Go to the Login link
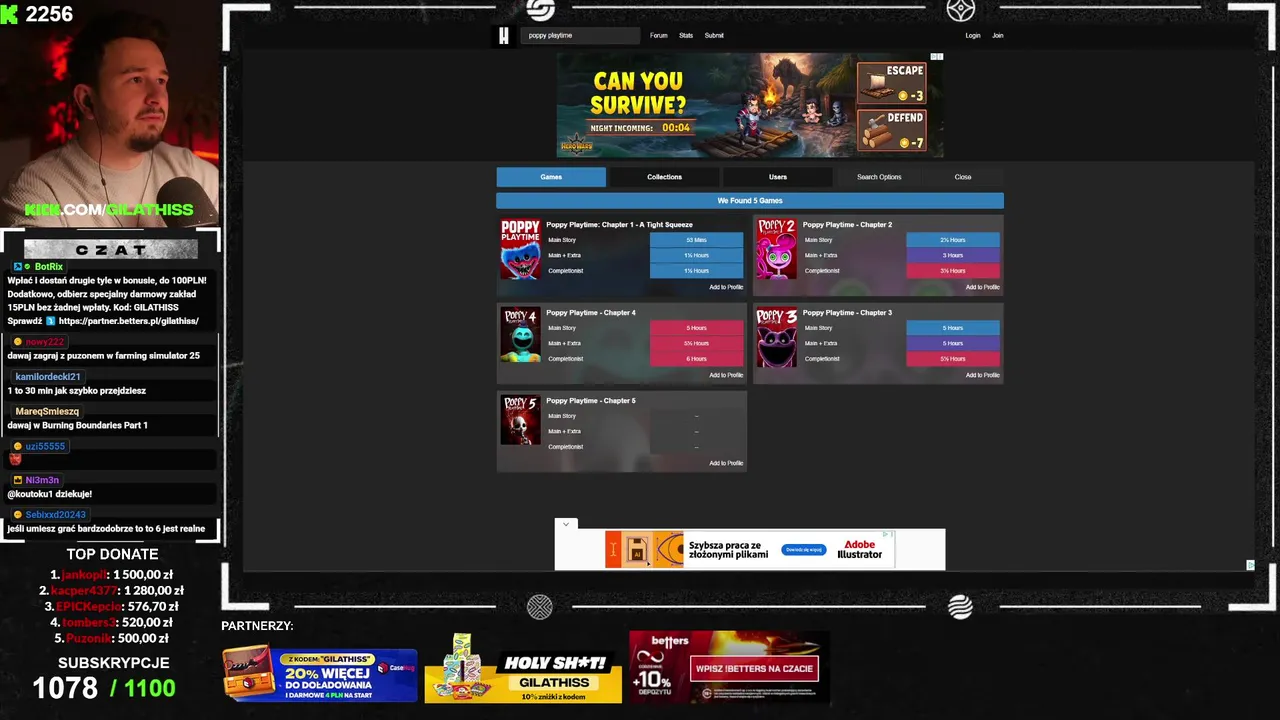Screen dimensions: 1280x720 point(973,36)
